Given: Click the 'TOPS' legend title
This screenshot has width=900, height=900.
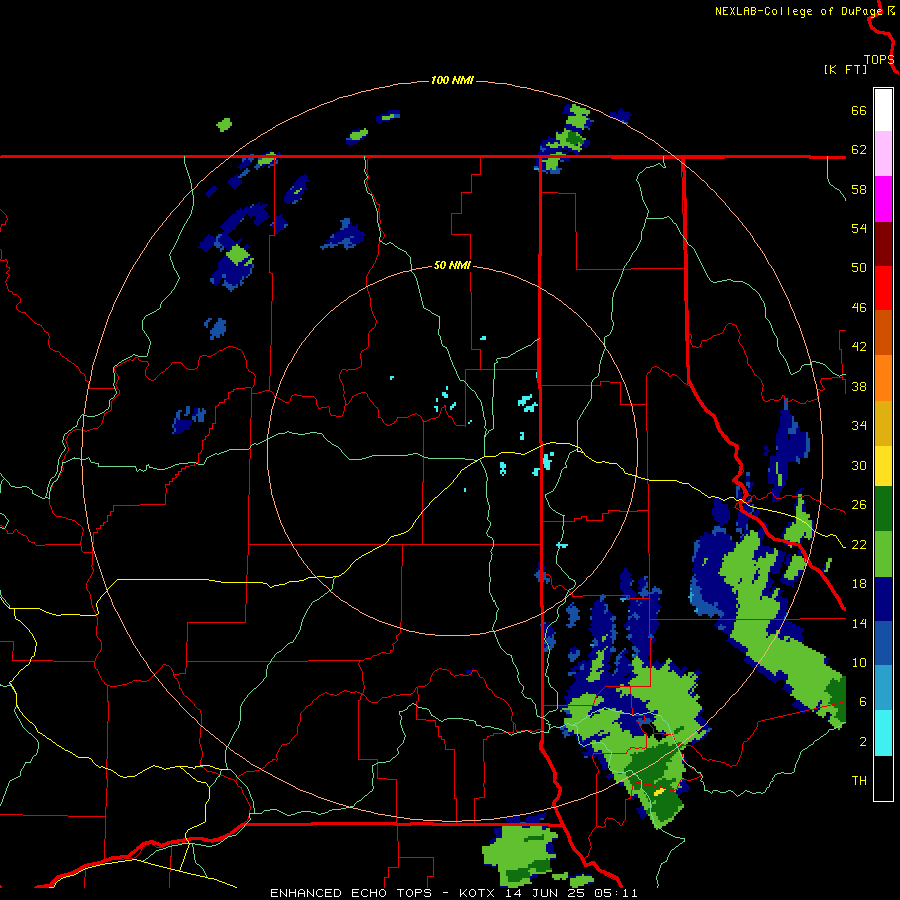Looking at the screenshot, I should coord(879,60).
